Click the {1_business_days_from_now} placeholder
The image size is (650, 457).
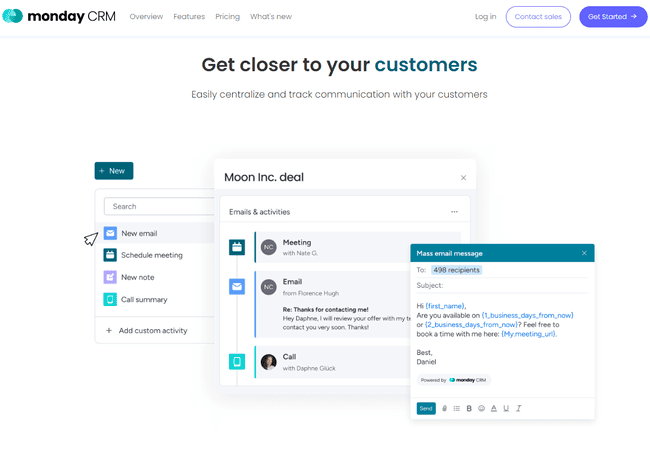coord(527,316)
